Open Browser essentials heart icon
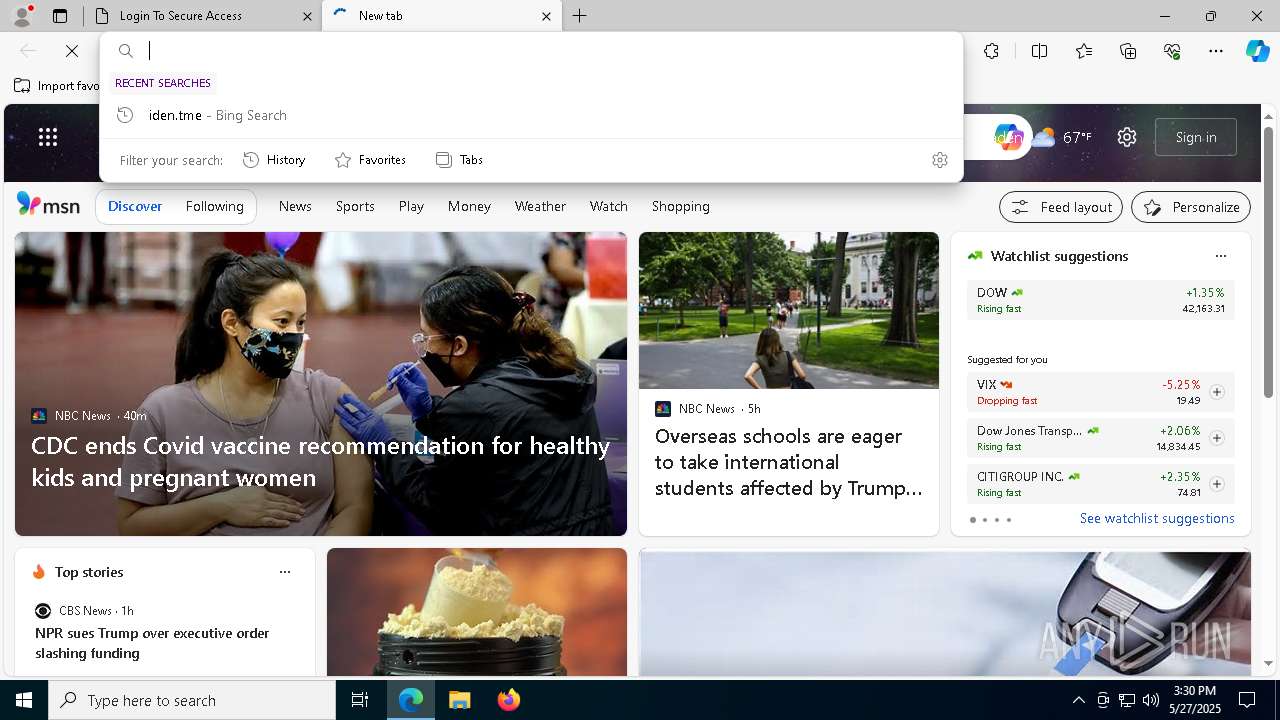This screenshot has width=1280, height=720. 1172,51
